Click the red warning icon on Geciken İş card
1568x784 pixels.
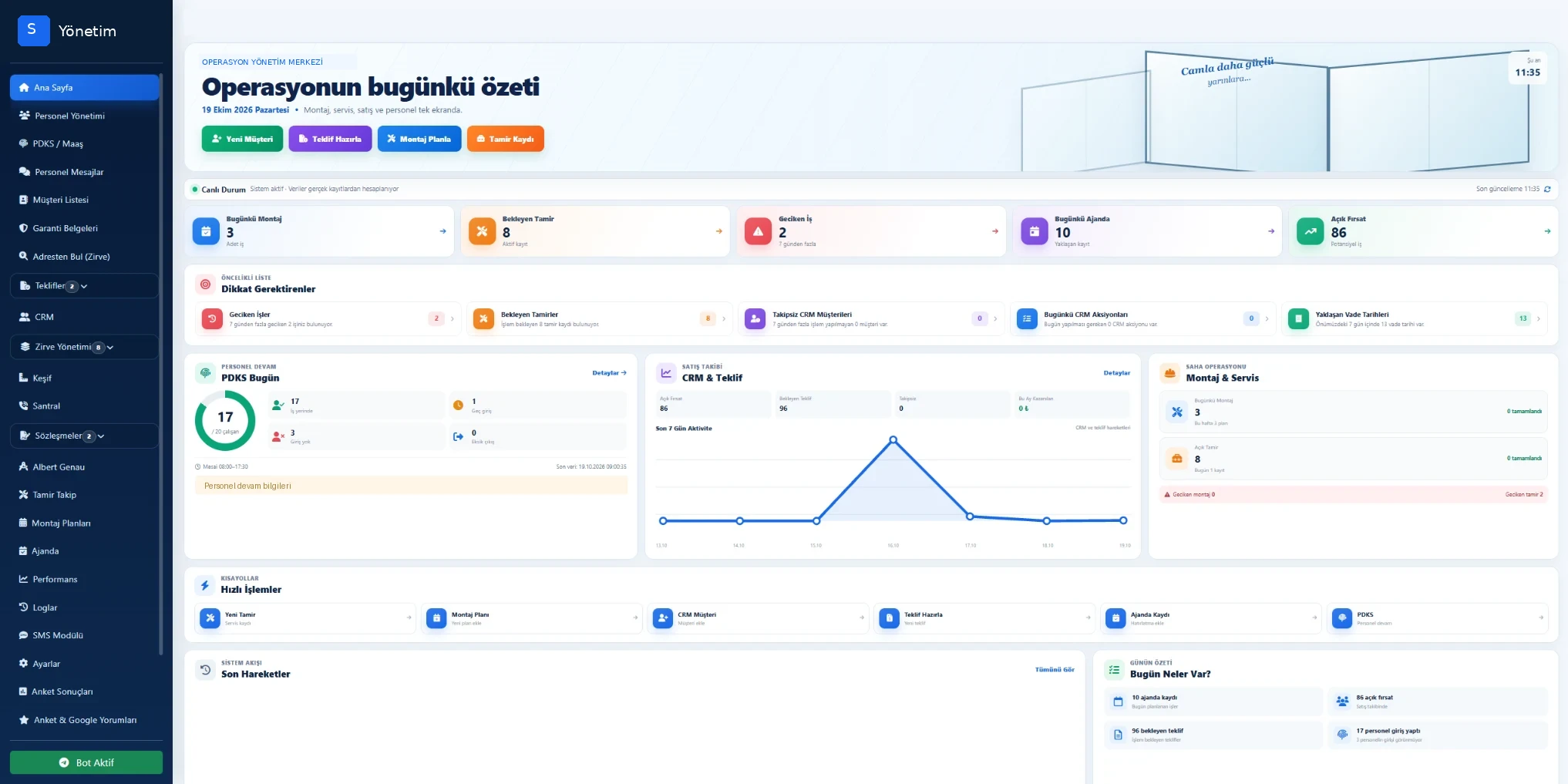[758, 231]
